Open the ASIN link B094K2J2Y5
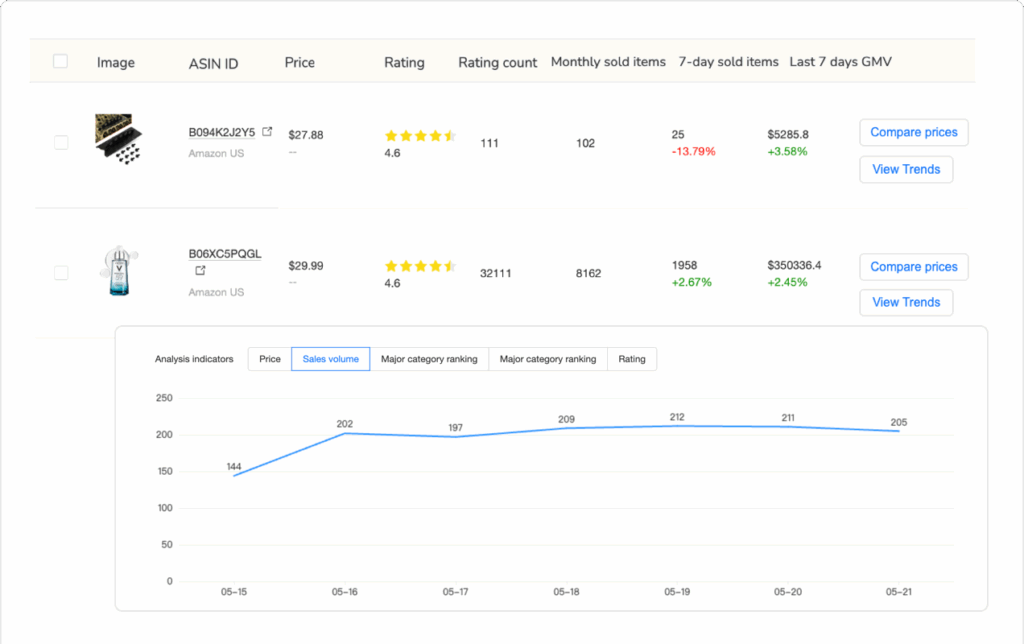This screenshot has height=644, width=1024. (222, 132)
